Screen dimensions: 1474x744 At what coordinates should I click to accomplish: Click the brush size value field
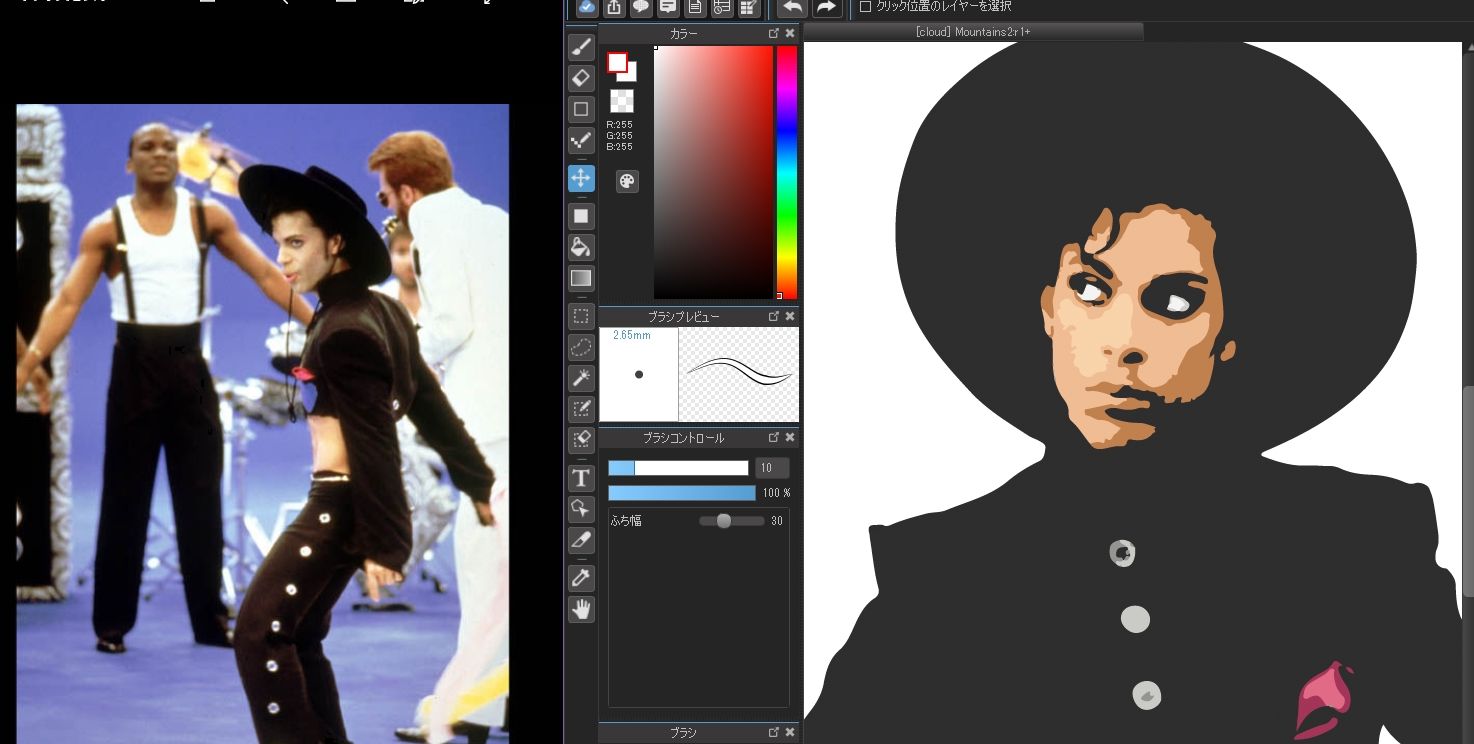click(772, 468)
